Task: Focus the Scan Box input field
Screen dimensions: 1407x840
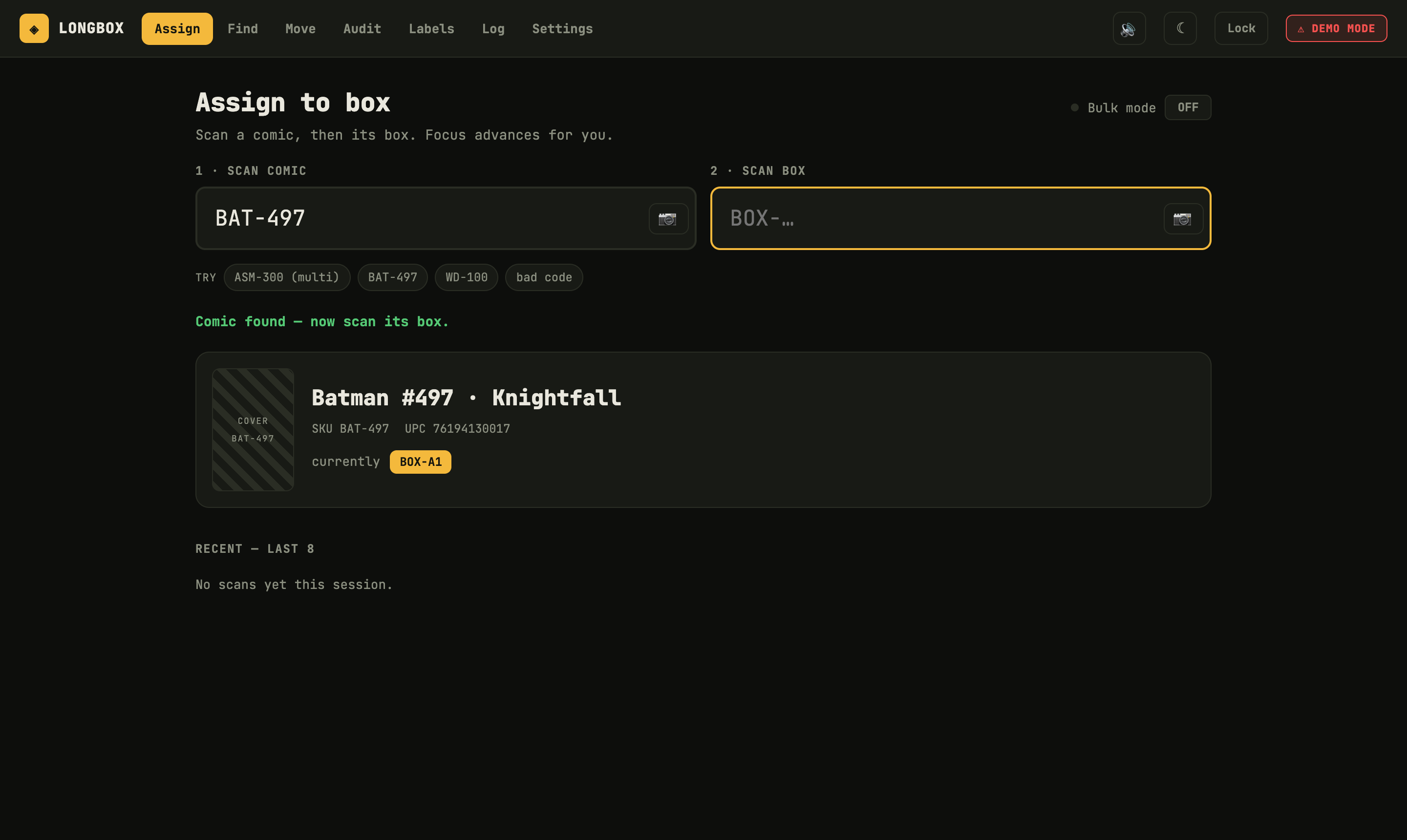Action: [x=961, y=218]
